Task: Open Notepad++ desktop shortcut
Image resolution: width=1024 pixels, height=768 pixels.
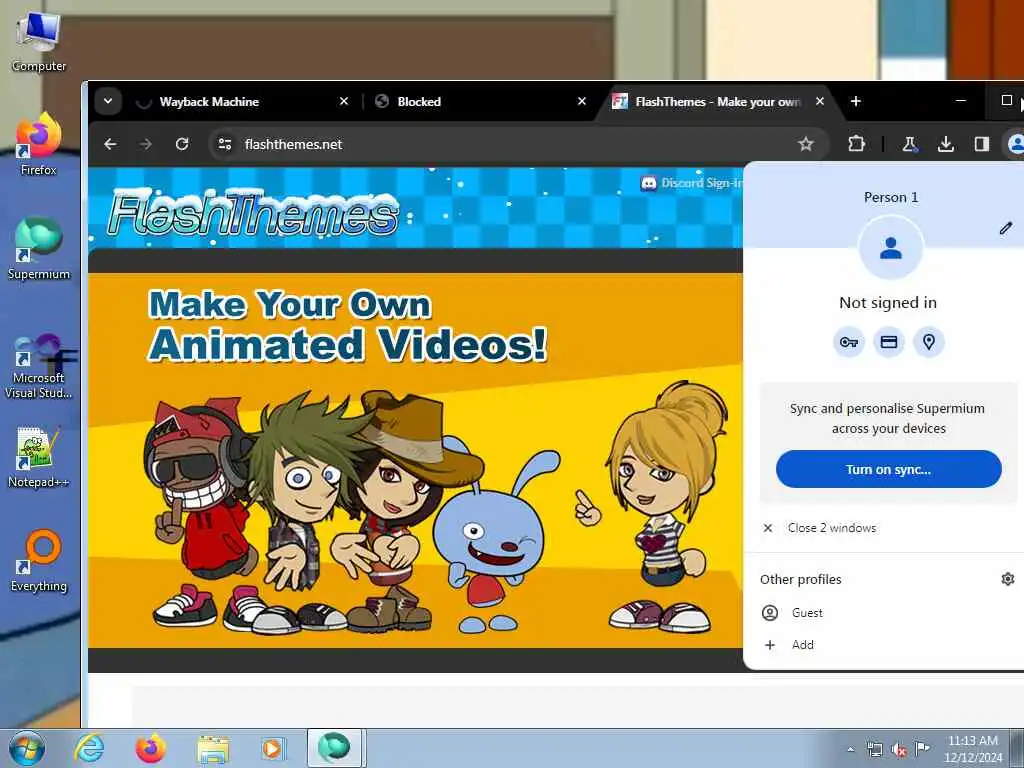Action: (x=39, y=457)
